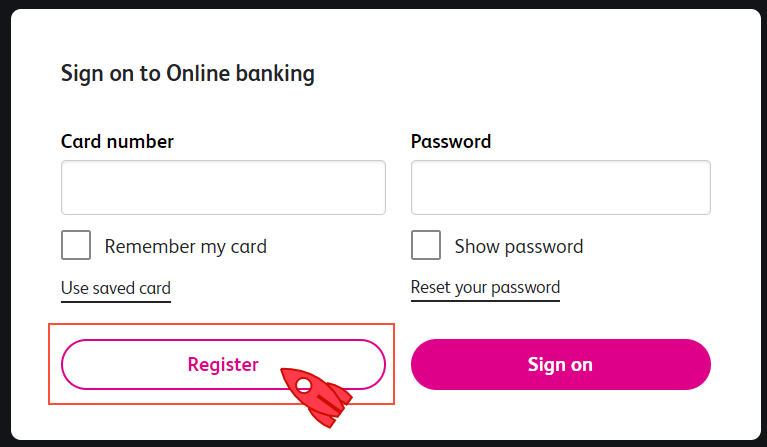Click into the Password input field
This screenshot has height=447, width=767.
click(560, 187)
